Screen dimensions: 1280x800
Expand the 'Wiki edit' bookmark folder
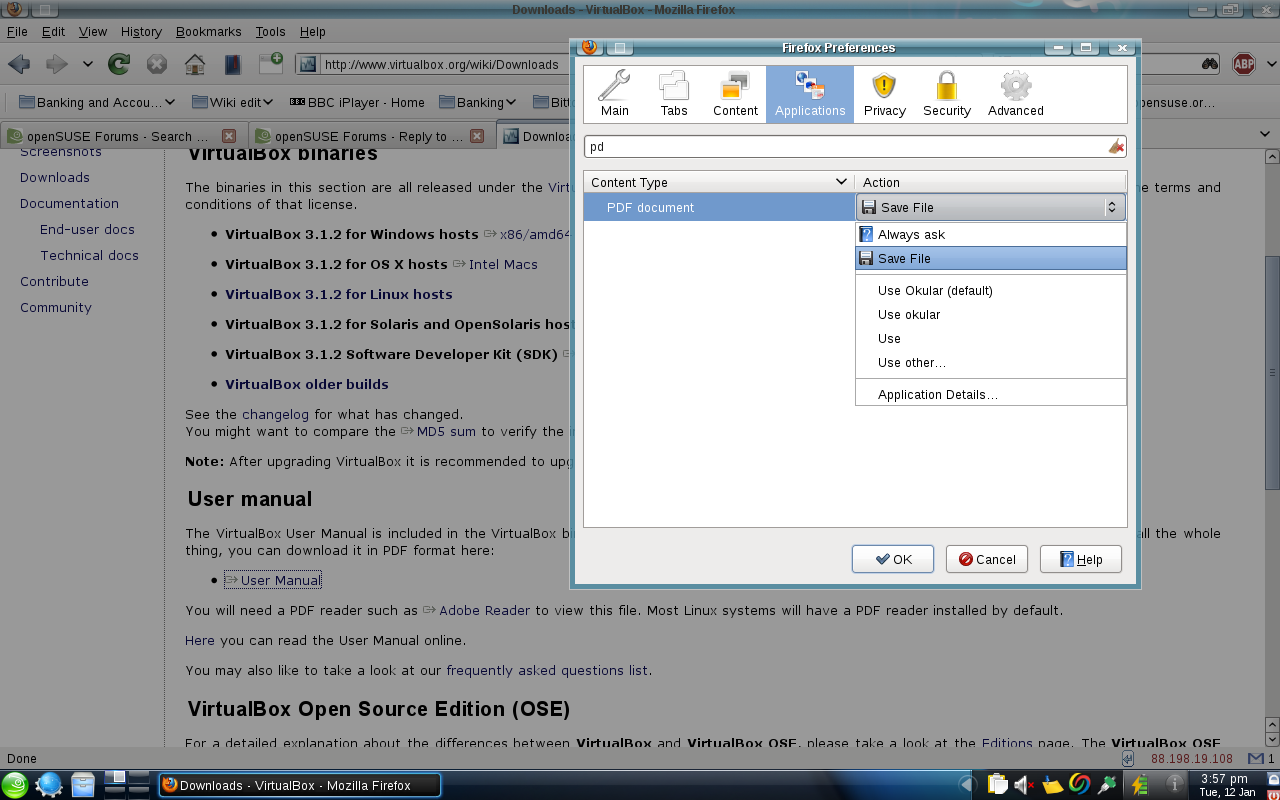pos(233,102)
